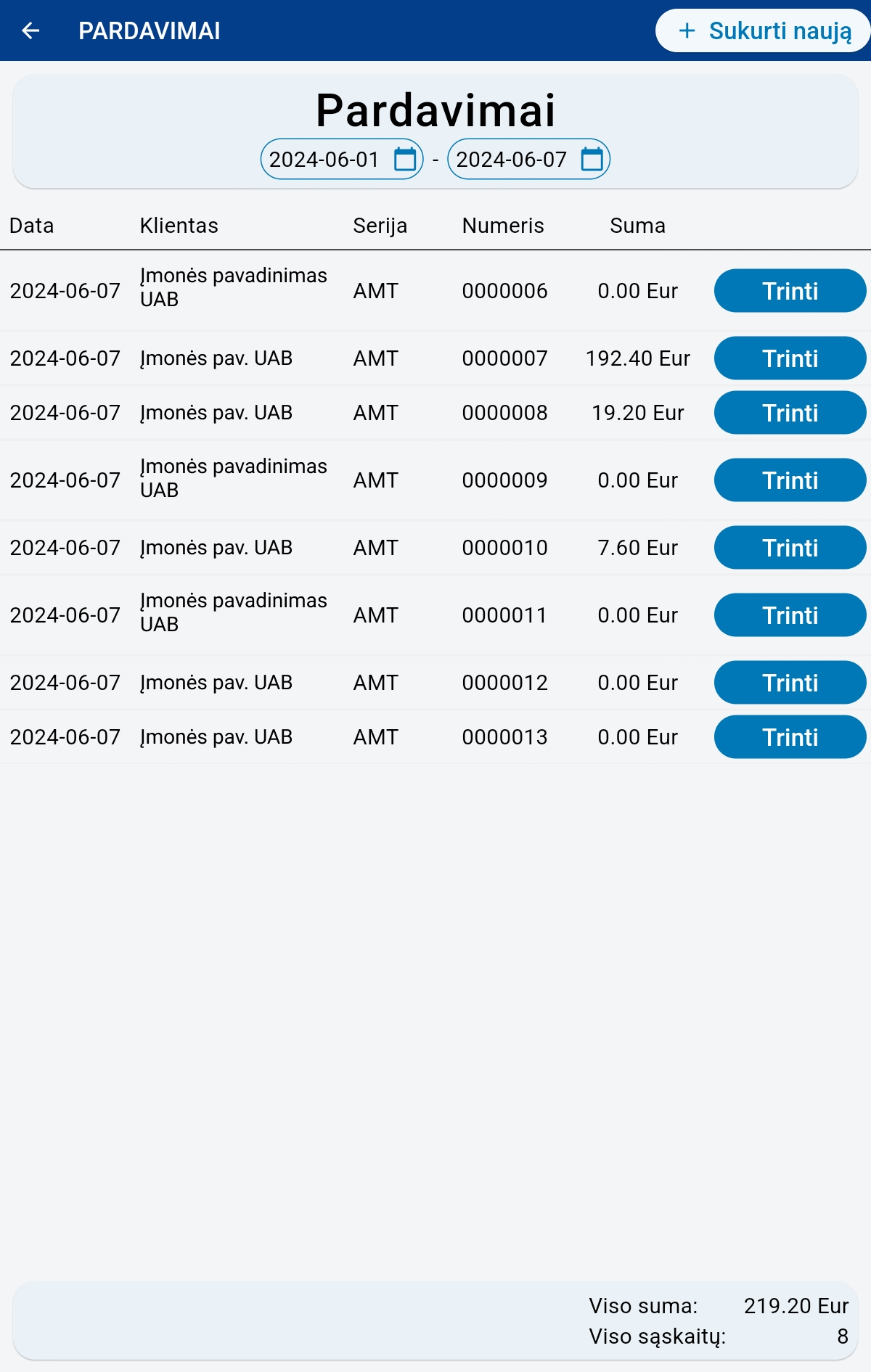This screenshot has height=1372, width=871.
Task: Remove invoice 0000012 using Trinti
Action: [x=790, y=683]
